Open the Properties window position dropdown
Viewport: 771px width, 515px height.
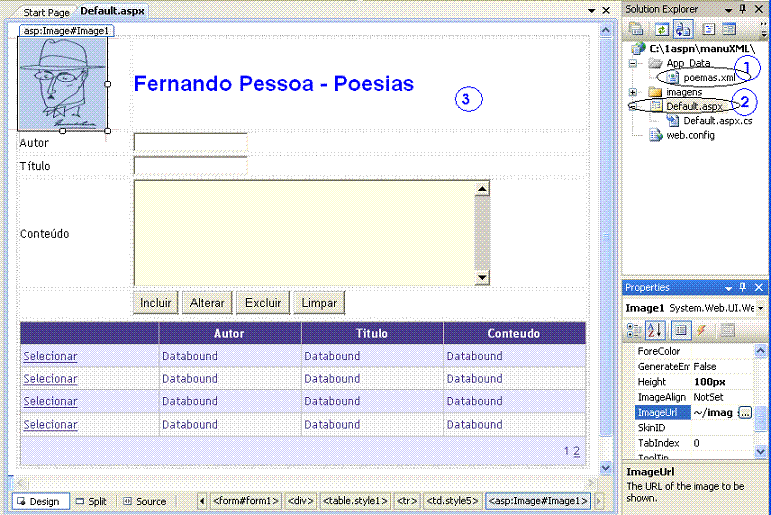click(x=728, y=288)
